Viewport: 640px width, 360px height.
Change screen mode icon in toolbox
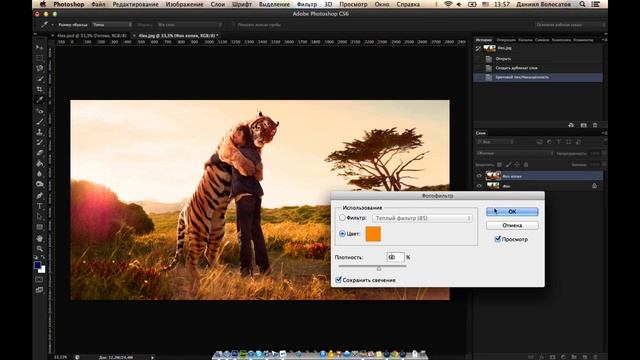point(40,290)
